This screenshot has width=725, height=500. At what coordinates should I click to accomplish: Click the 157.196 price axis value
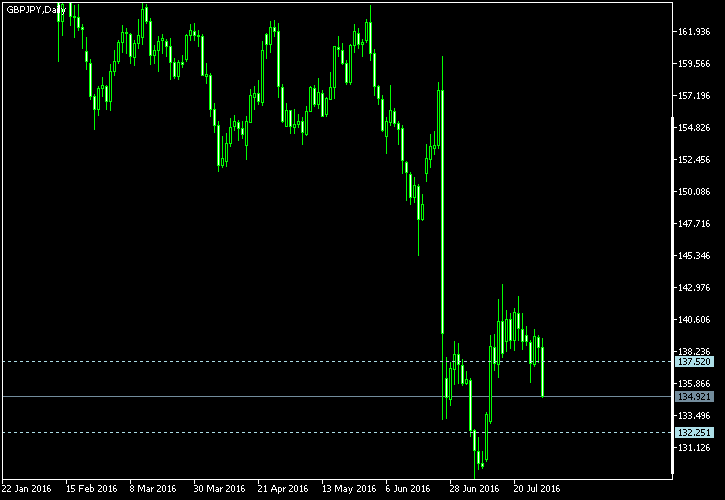pyautogui.click(x=694, y=96)
